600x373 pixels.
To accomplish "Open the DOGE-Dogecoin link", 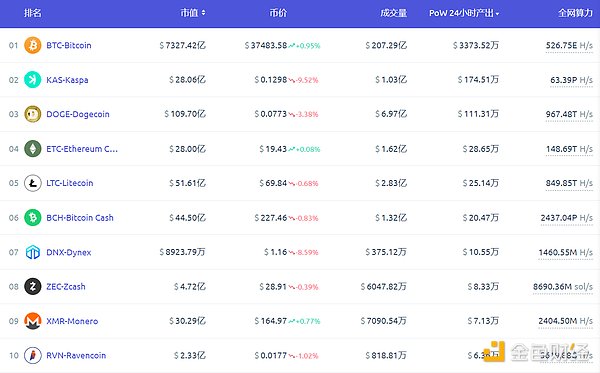I will click(x=78, y=114).
